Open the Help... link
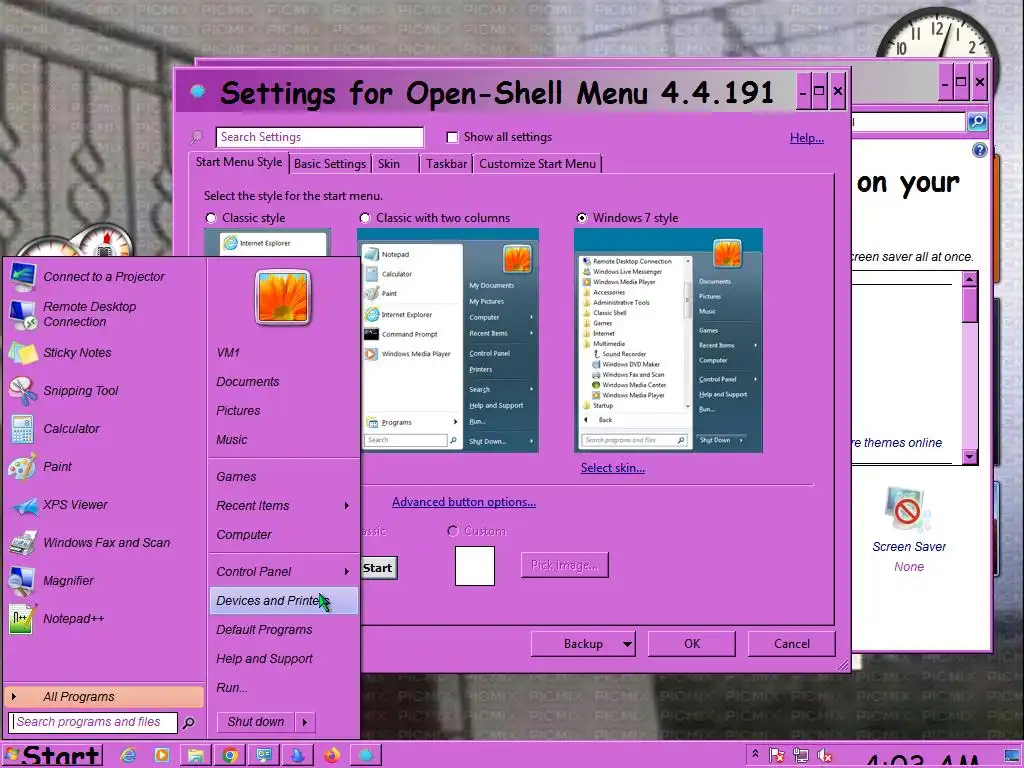This screenshot has width=1024, height=768. click(807, 138)
